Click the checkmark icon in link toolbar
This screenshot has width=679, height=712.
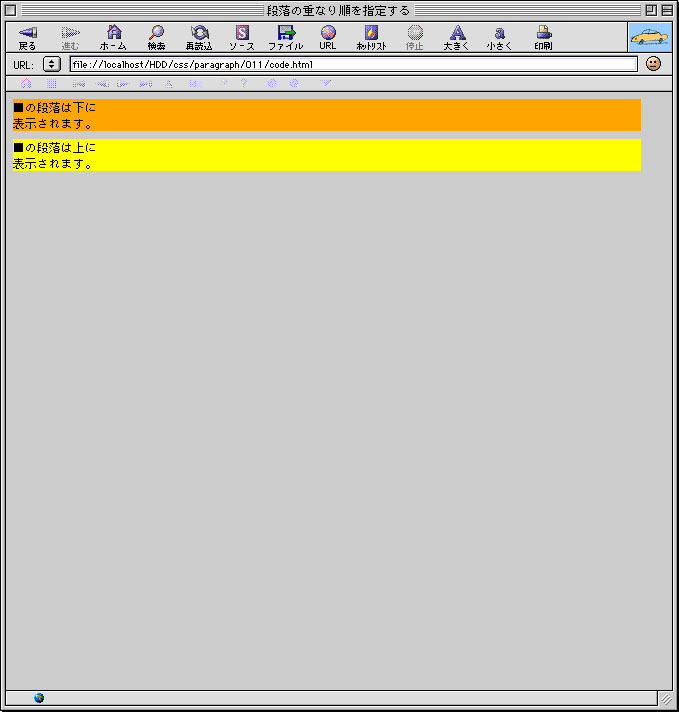click(x=326, y=83)
